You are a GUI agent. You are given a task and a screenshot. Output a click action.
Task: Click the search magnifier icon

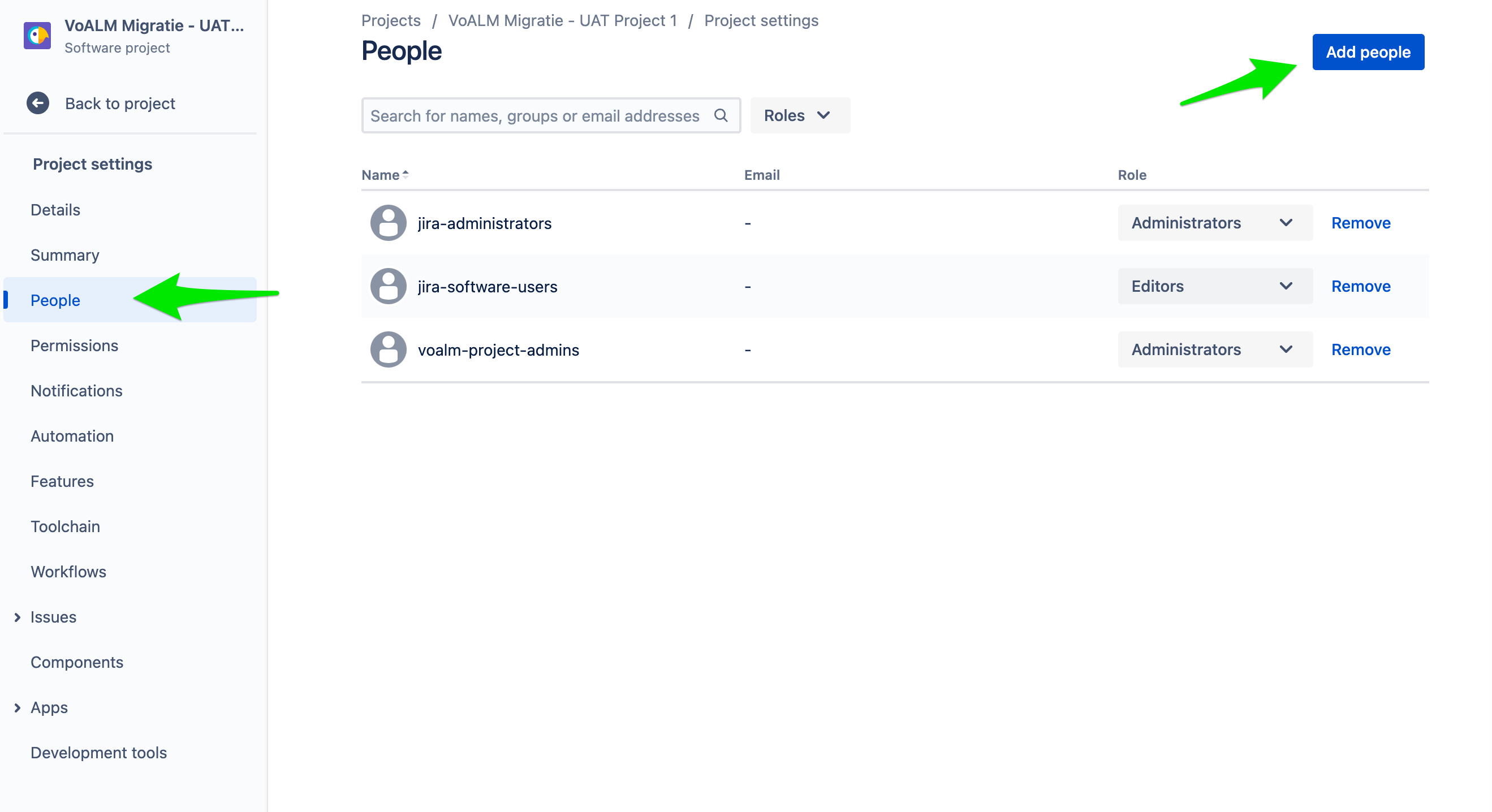[x=721, y=115]
